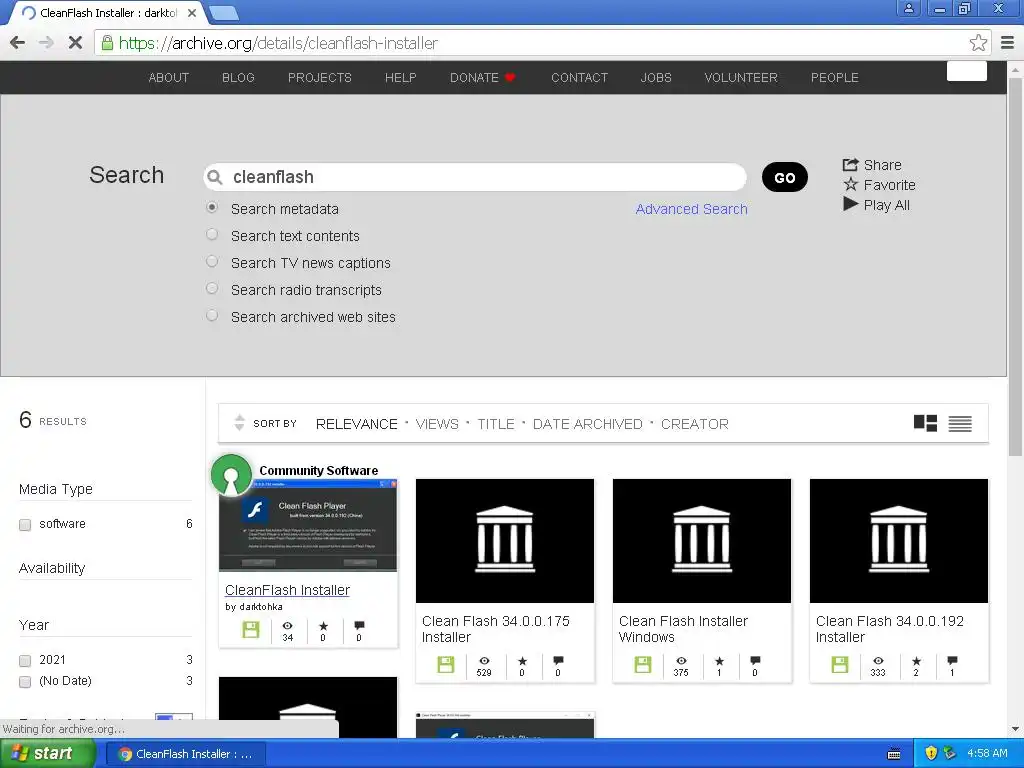Click the green padlock security icon
Image resolution: width=1024 pixels, height=768 pixels.
click(x=107, y=43)
